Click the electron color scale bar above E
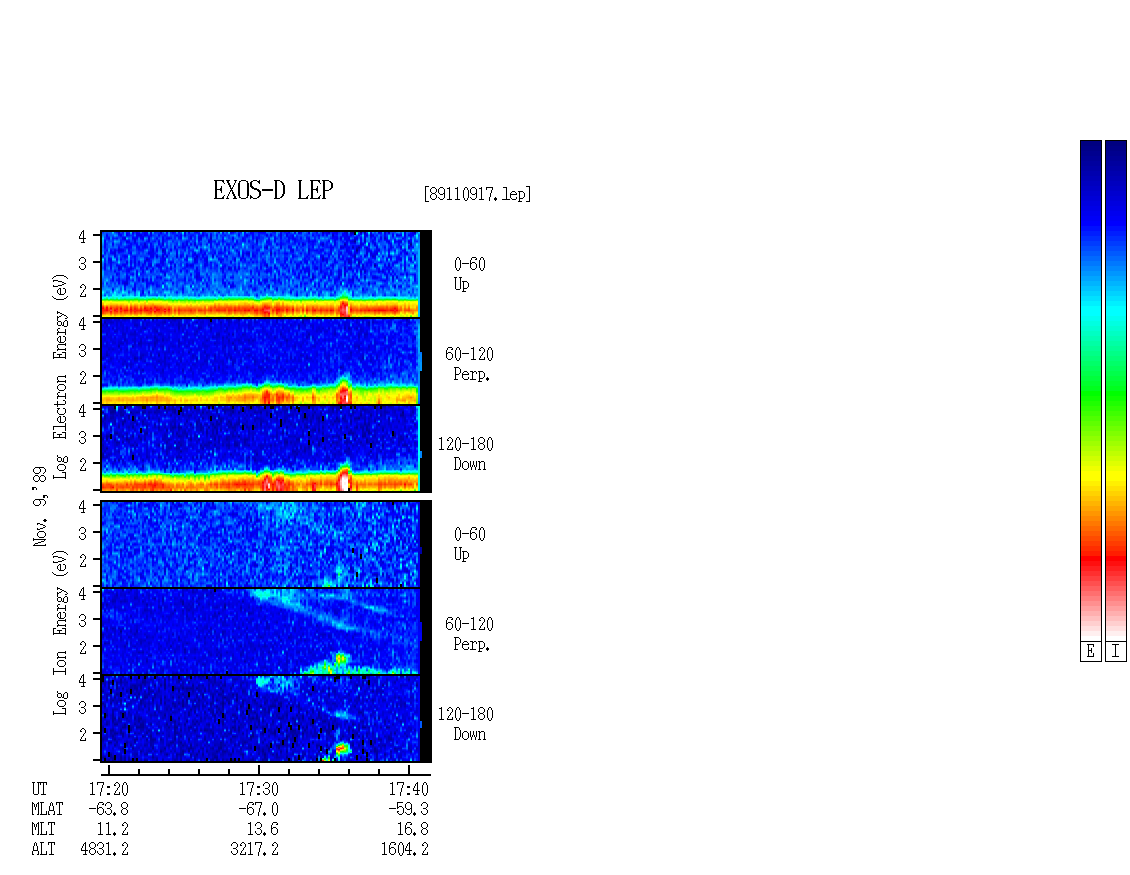Screen dimensions: 1130x875 coord(1090,390)
